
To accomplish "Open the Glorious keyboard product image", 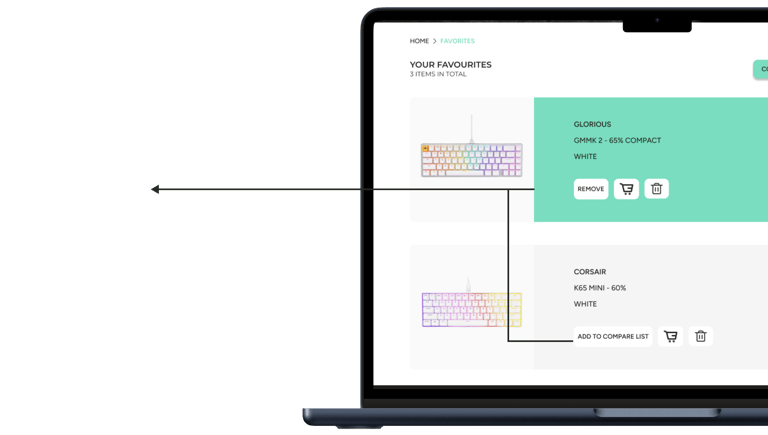I will pyautogui.click(x=472, y=160).
